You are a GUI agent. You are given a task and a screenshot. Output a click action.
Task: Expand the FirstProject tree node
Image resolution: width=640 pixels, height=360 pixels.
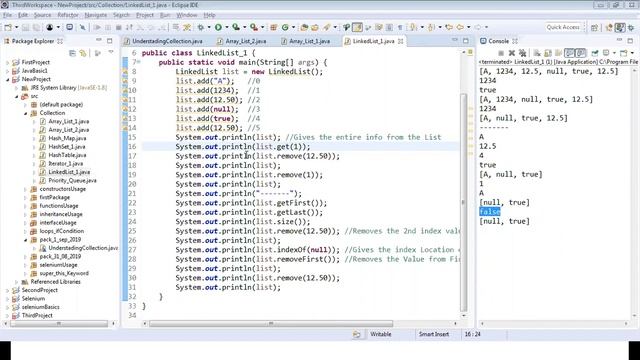(x=7, y=62)
